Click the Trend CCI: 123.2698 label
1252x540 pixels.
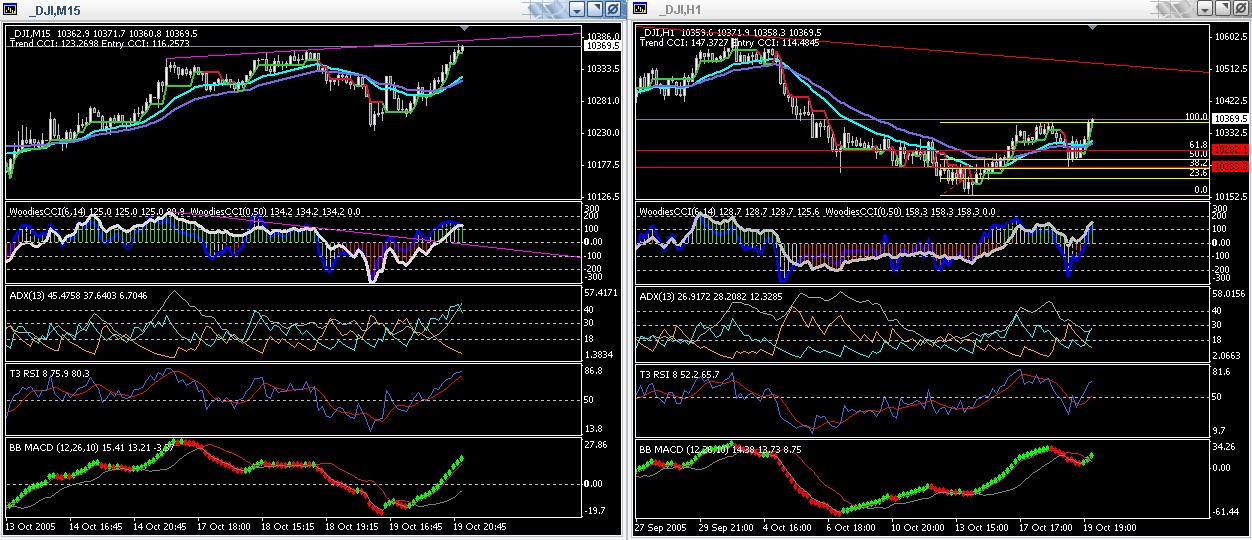[54, 45]
